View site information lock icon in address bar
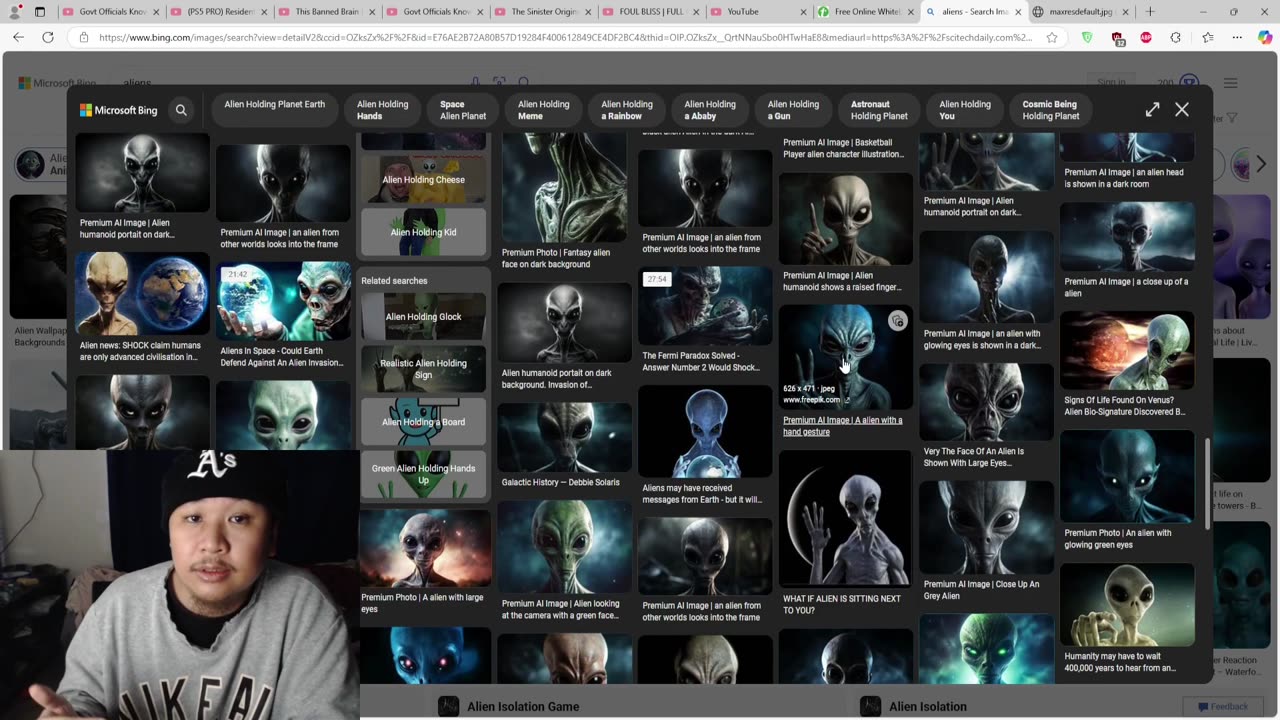The image size is (1280, 720). tap(83, 37)
